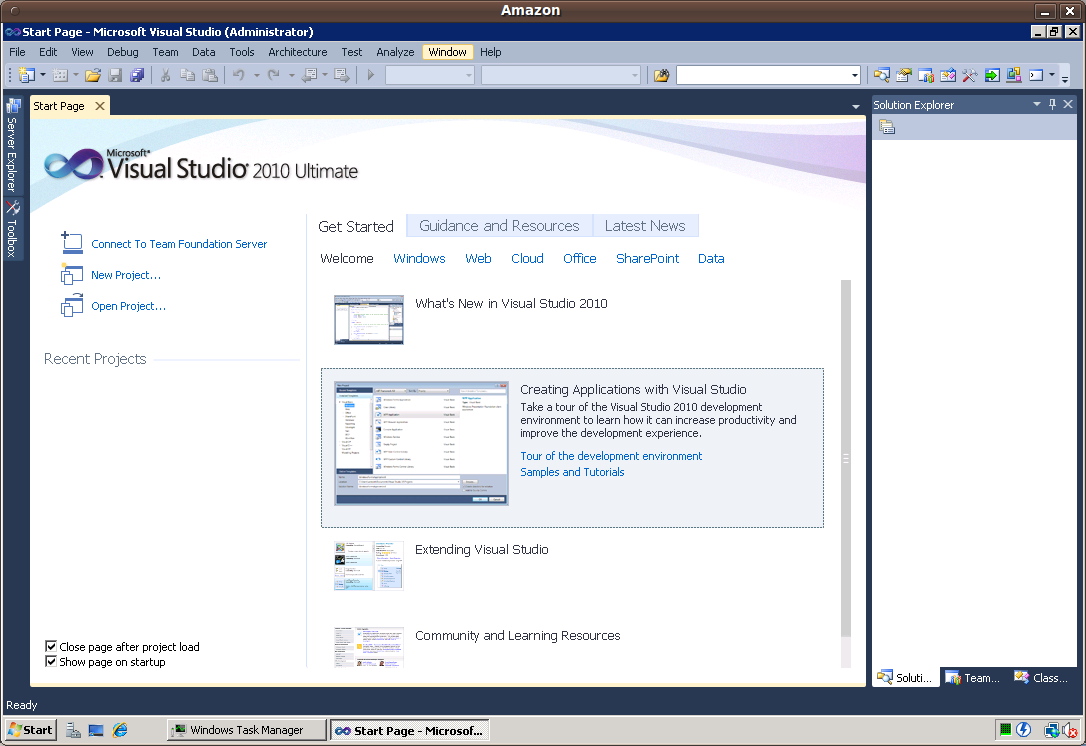The image size is (1086, 746).
Task: Expand the Find combo box dropdown
Action: 854,75
